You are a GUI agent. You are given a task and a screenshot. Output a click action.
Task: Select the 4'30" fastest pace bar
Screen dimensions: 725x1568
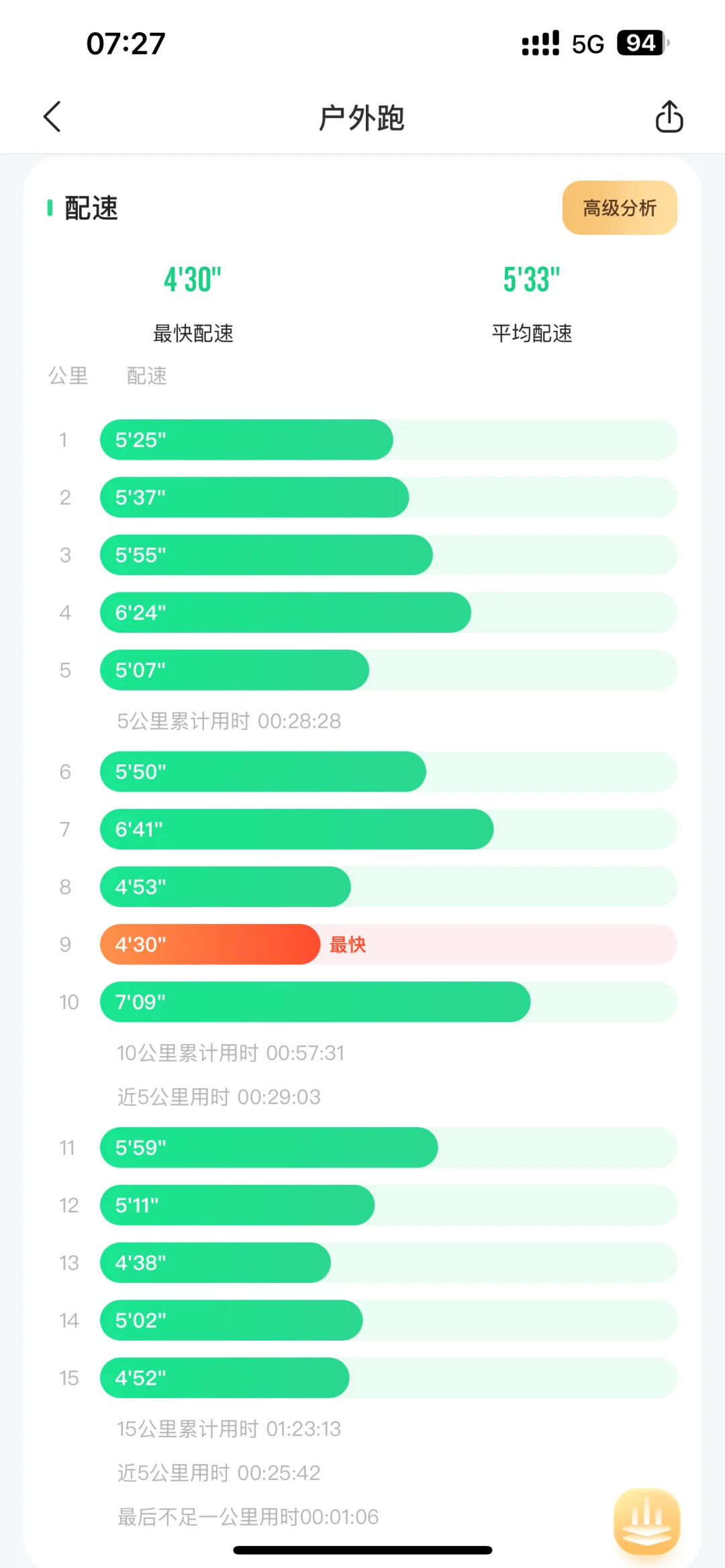[x=210, y=945]
